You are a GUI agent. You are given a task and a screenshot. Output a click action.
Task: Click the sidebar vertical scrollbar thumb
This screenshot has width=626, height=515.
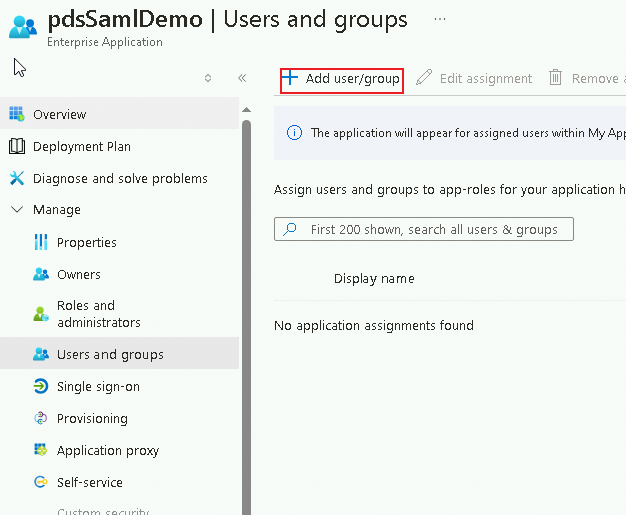click(246, 317)
